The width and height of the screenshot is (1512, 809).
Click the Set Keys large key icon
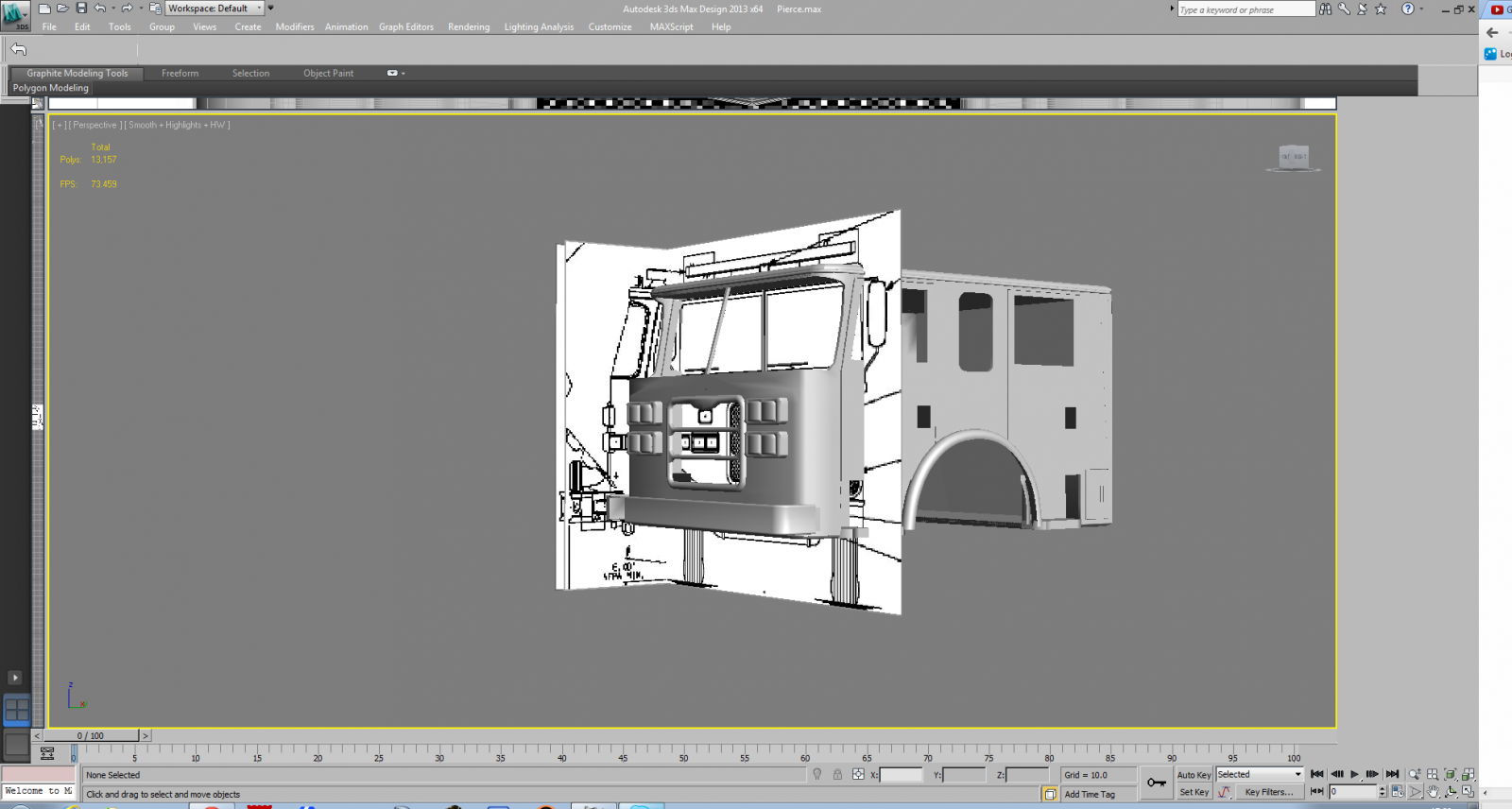(1157, 783)
